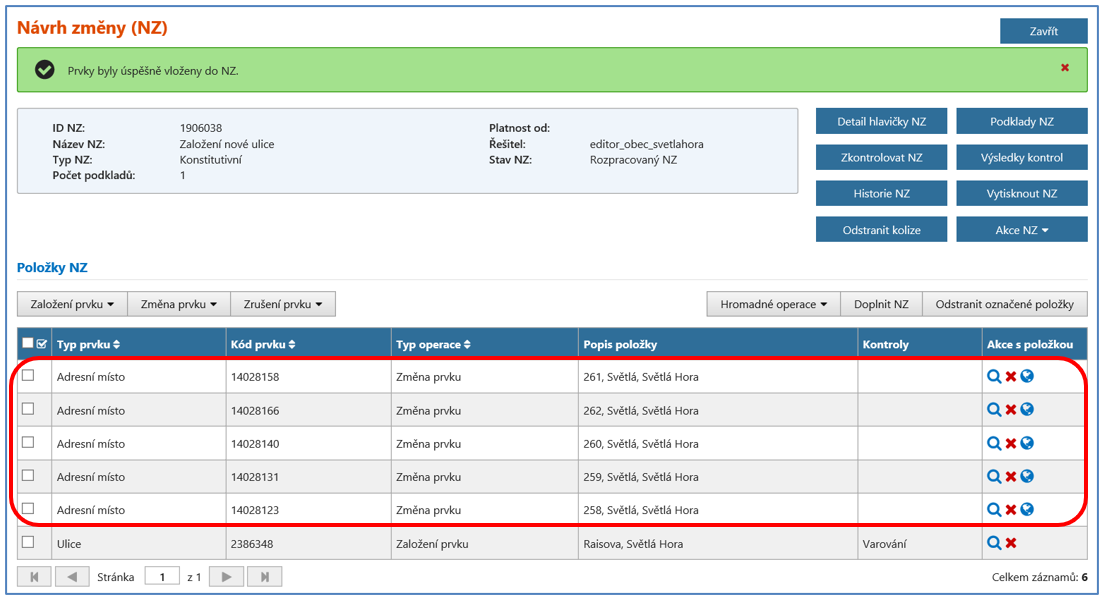Open the Hromadné operace dropdown

(773, 304)
